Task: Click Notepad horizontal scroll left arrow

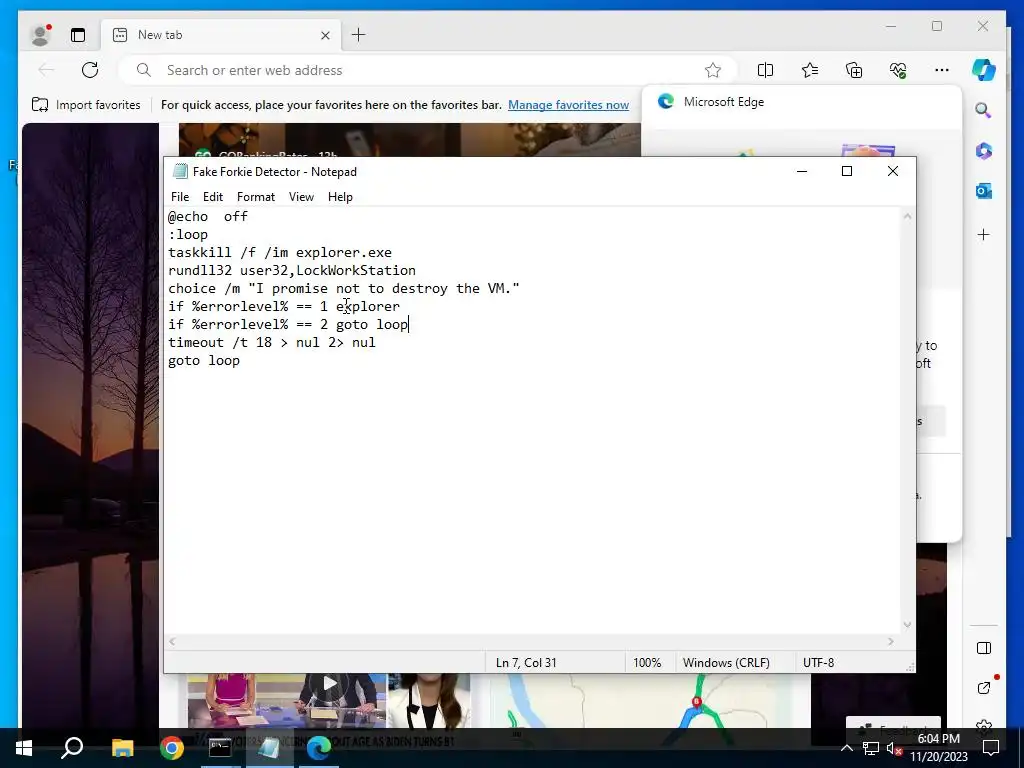Action: click(172, 642)
